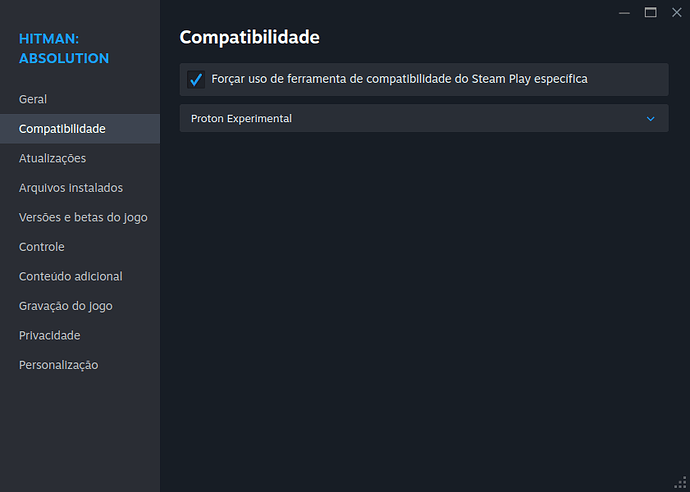Open the Personalização tab
This screenshot has width=690, height=492.
click(80, 364)
